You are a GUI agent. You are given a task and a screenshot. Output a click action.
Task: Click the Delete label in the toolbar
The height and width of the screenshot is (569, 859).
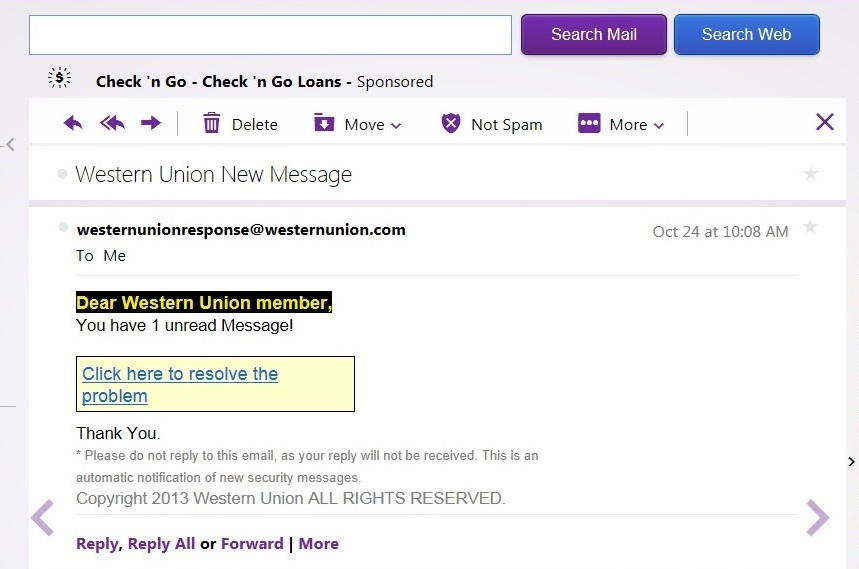pos(254,124)
